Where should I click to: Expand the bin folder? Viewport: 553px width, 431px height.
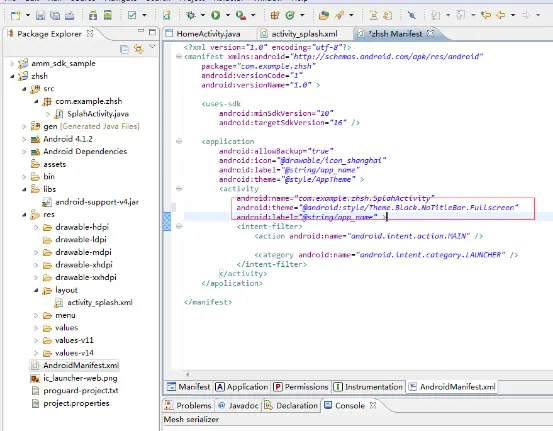click(x=24, y=176)
